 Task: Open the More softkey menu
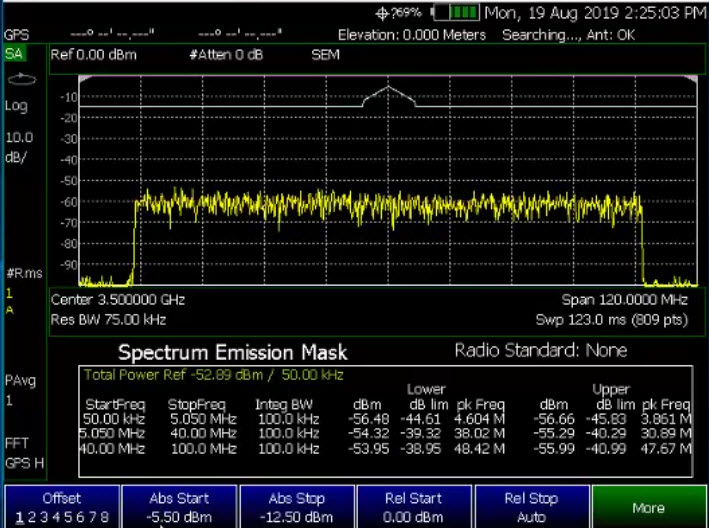pyautogui.click(x=648, y=507)
